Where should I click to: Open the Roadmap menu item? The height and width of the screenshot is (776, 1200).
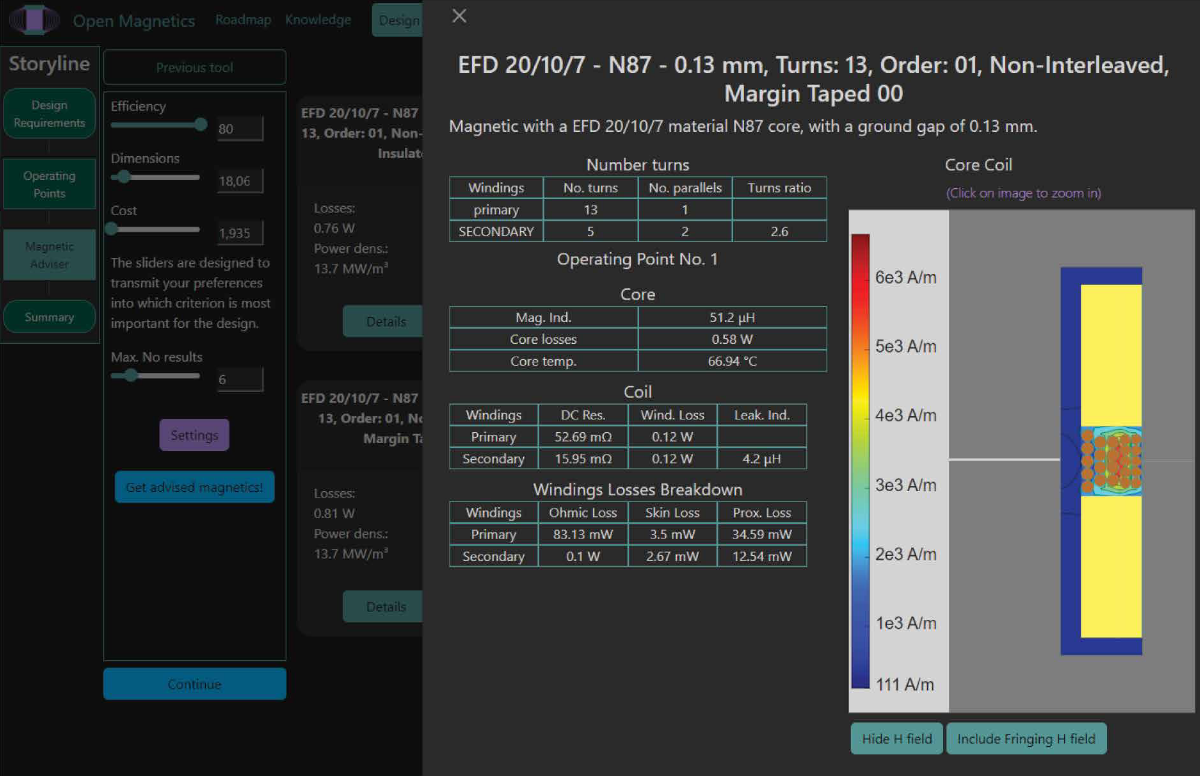click(x=243, y=20)
